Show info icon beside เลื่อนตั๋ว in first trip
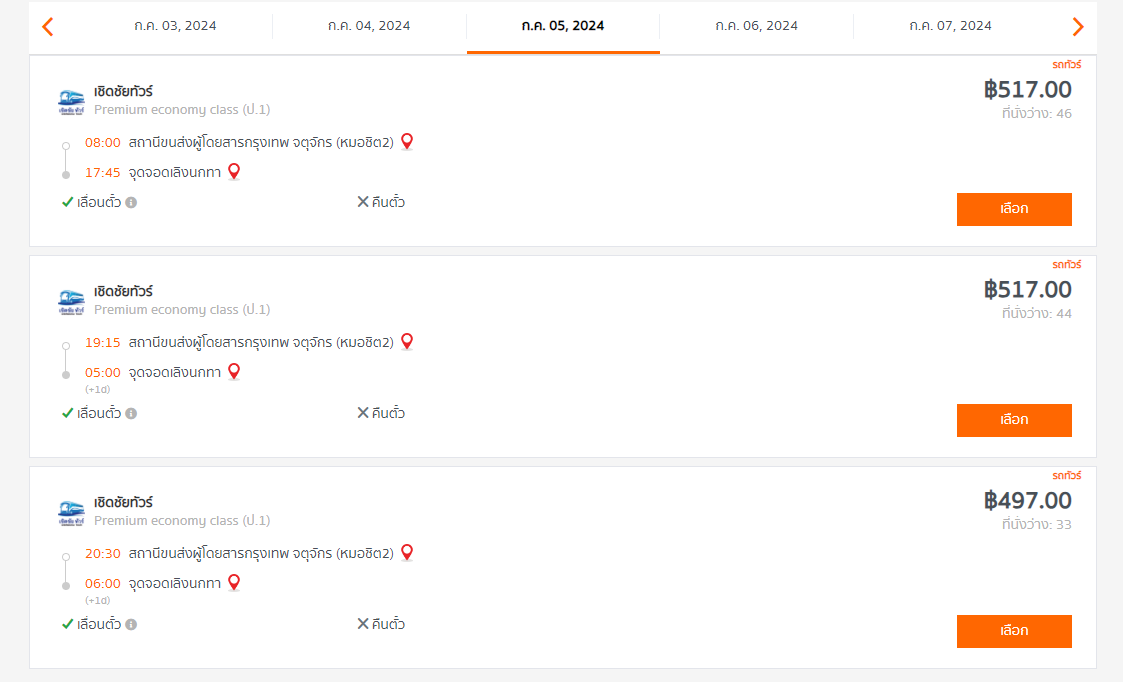Screen dimensions: 1123x682 pos(131,203)
